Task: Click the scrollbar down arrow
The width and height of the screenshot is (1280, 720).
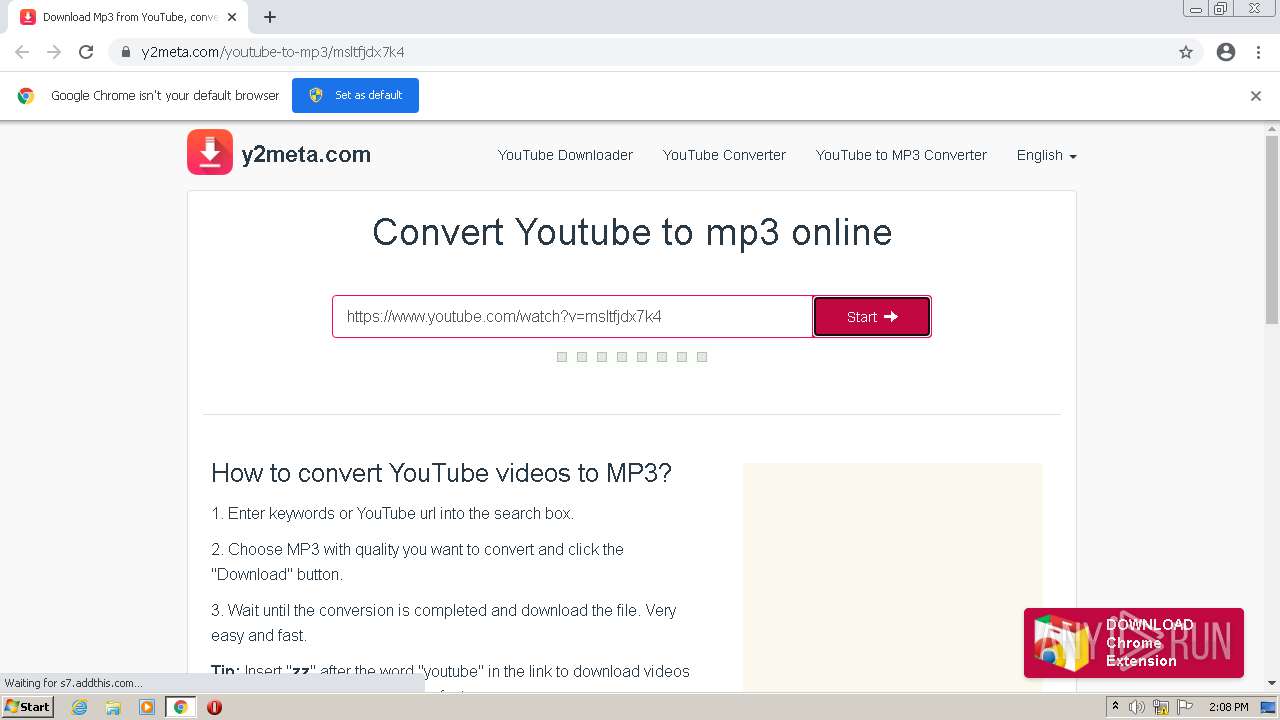Action: (1272, 683)
